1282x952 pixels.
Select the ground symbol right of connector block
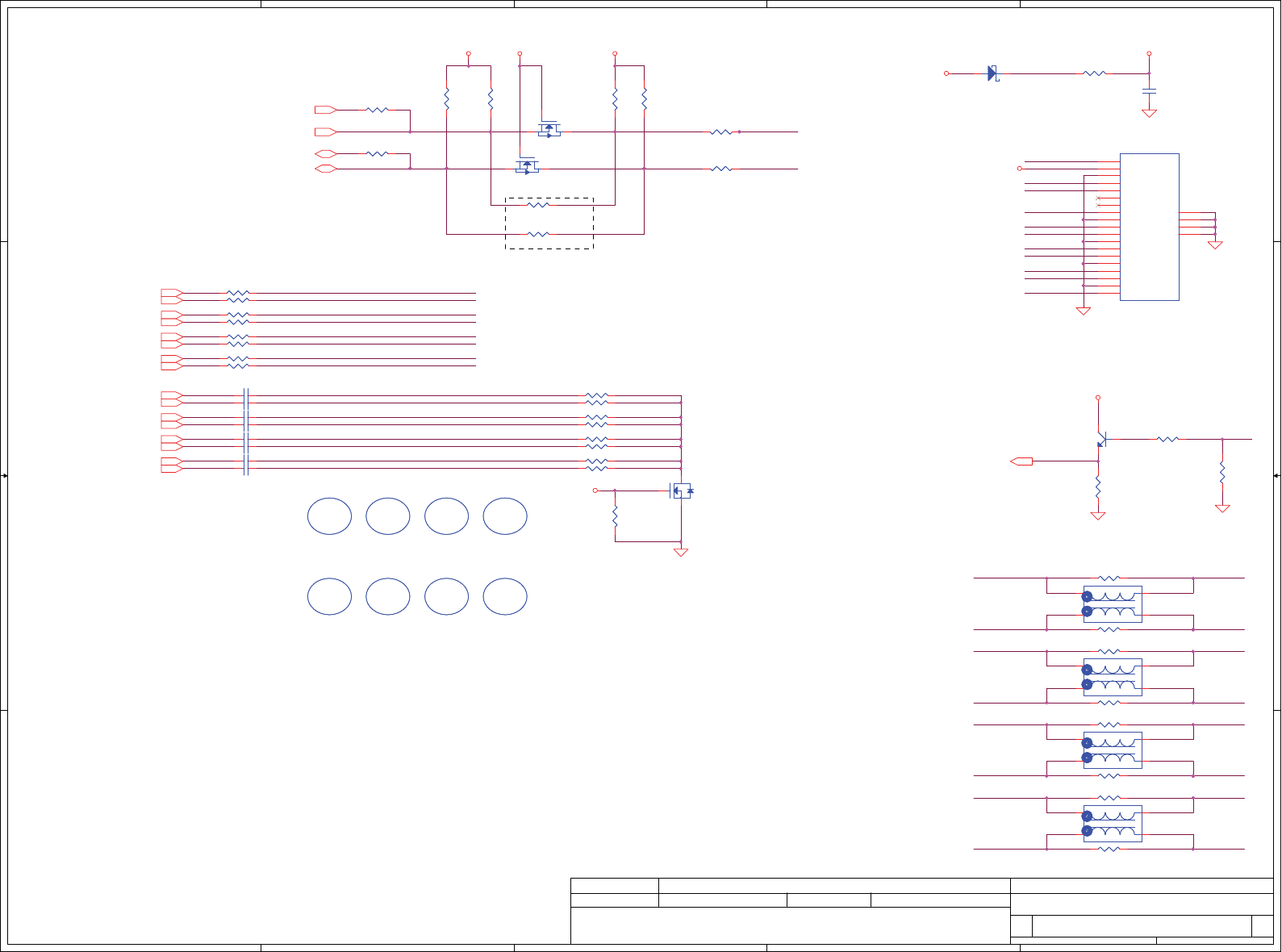tap(1215, 245)
